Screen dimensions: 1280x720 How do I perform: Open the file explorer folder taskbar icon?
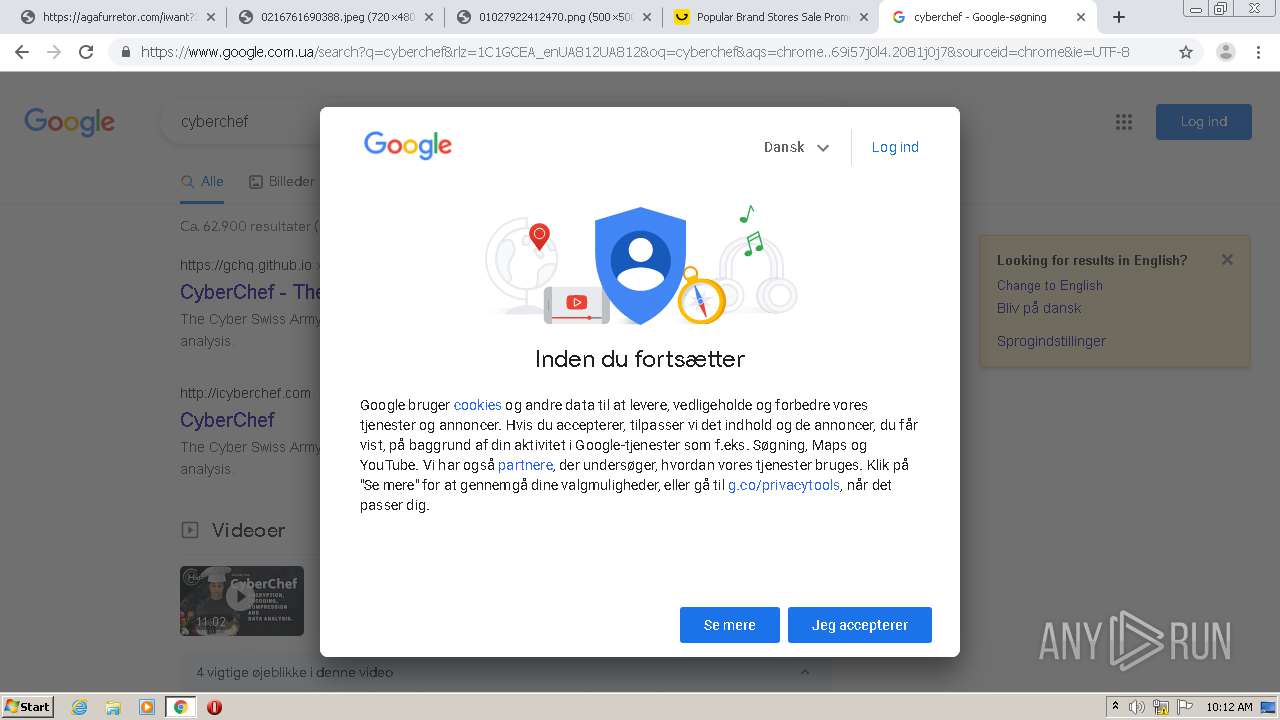click(x=113, y=707)
